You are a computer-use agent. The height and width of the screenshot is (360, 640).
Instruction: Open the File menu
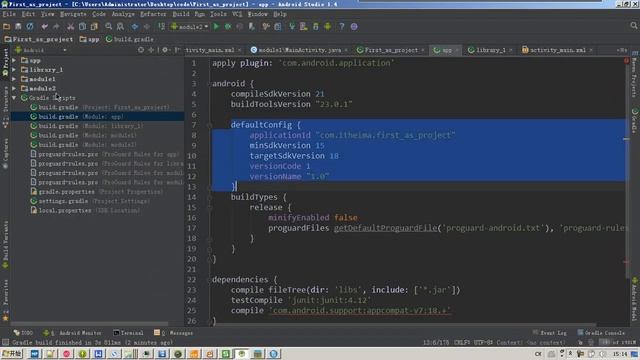9,14
